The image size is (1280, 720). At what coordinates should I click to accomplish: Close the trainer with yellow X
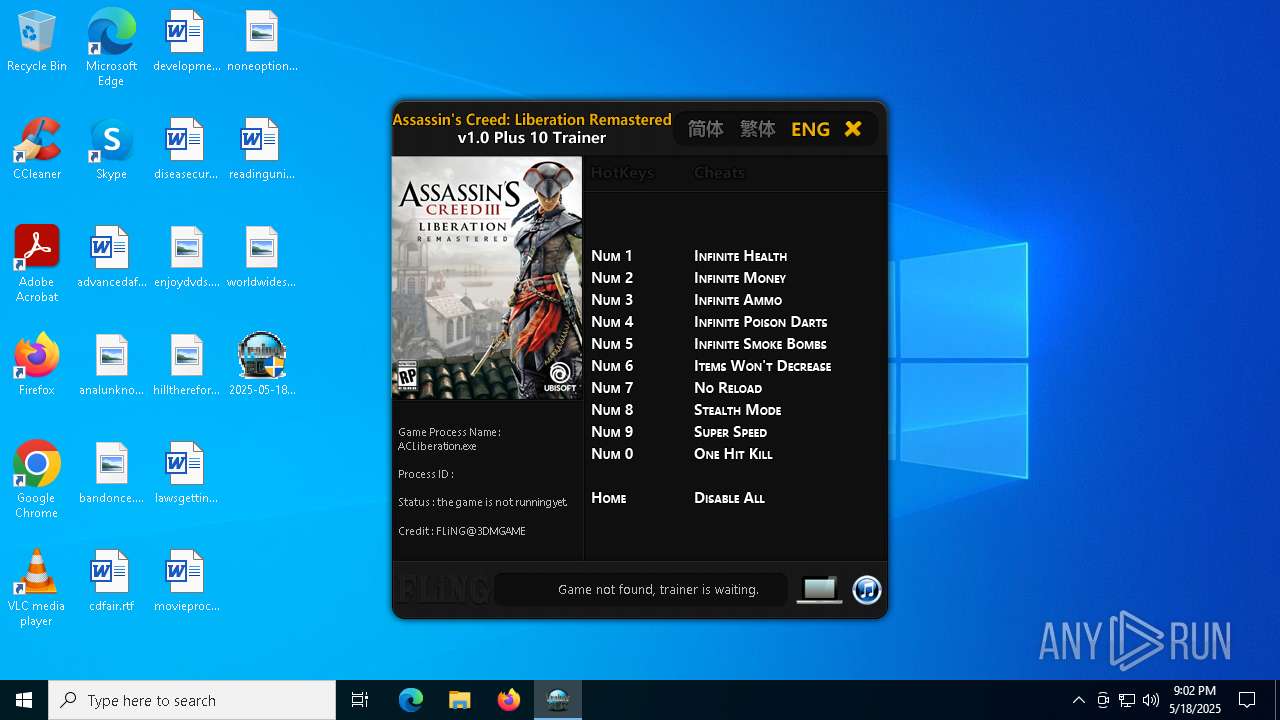click(853, 129)
